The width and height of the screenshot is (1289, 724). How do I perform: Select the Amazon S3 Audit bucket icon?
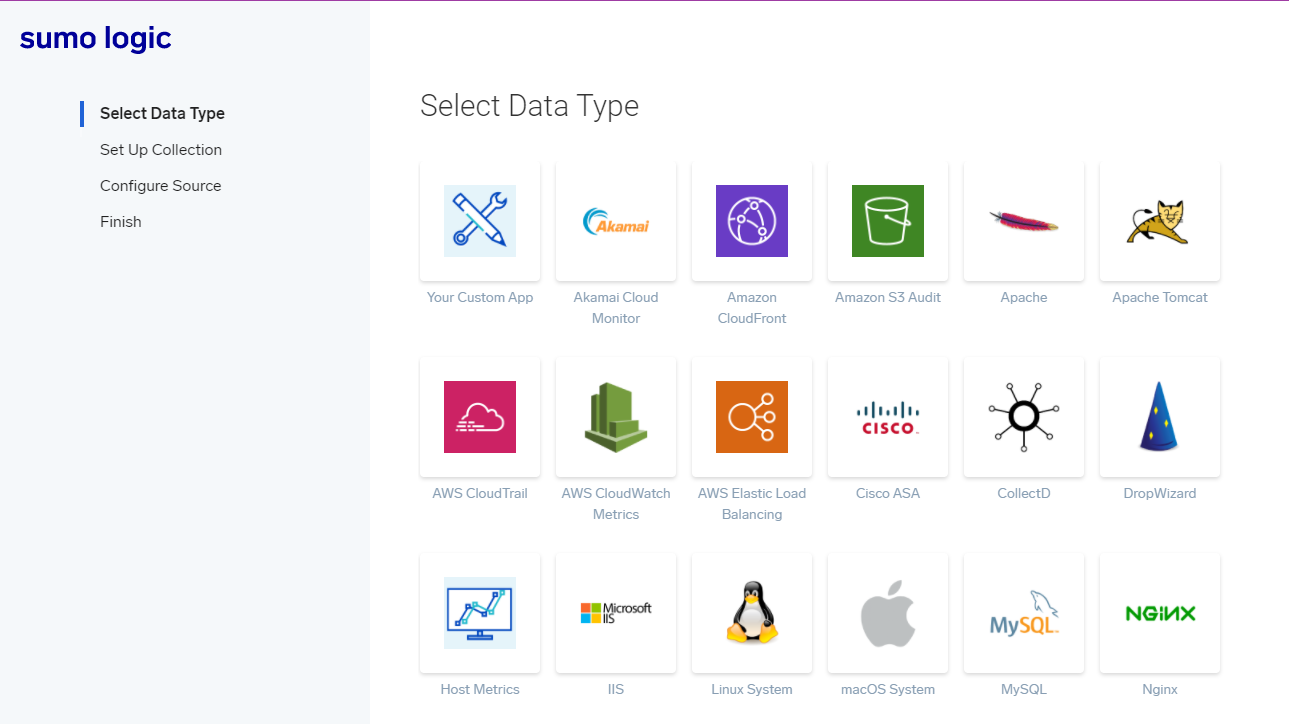(x=888, y=221)
